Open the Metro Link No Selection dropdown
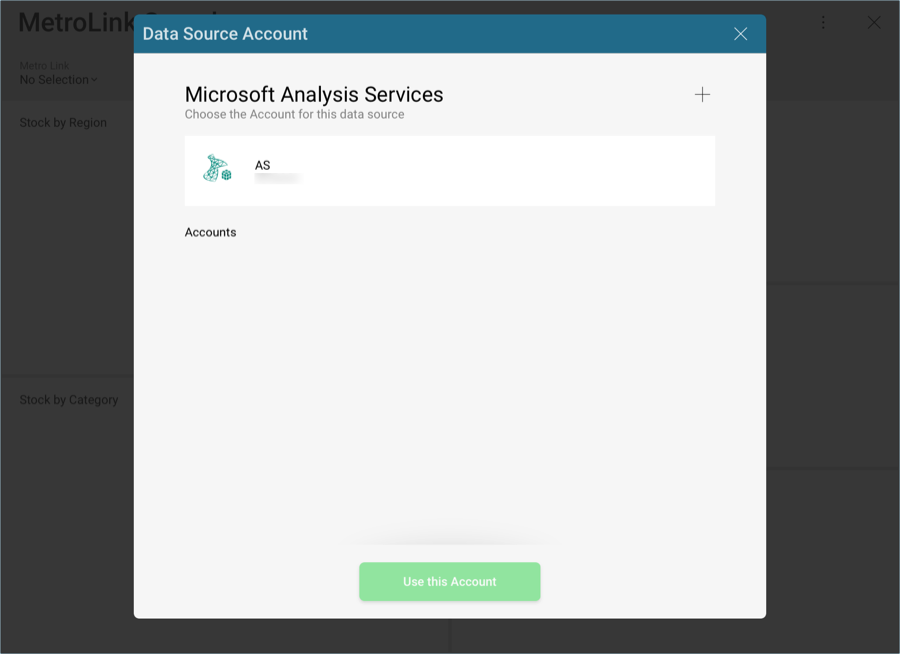 58,80
